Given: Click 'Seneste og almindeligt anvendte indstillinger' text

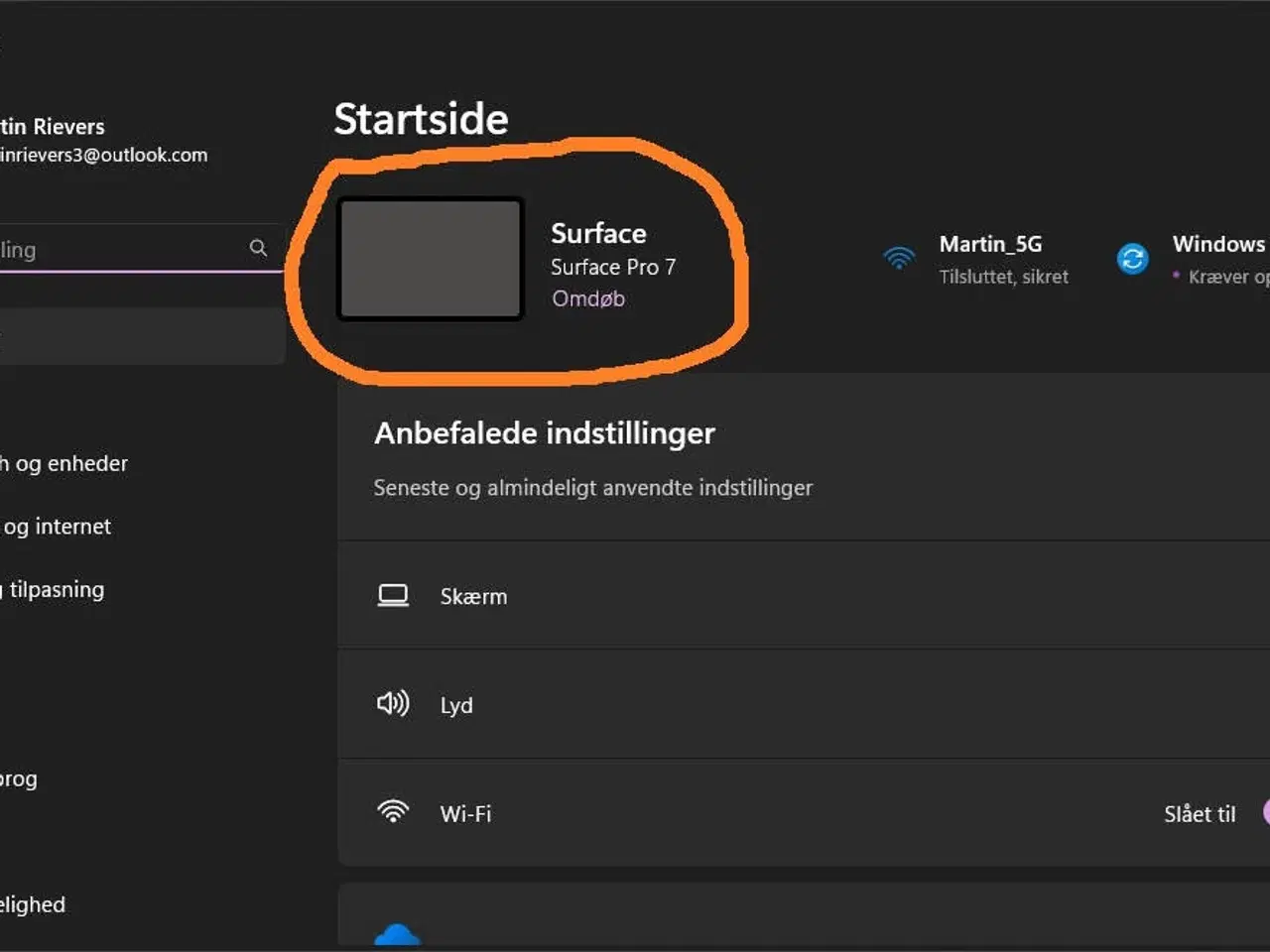Looking at the screenshot, I should pos(593,488).
